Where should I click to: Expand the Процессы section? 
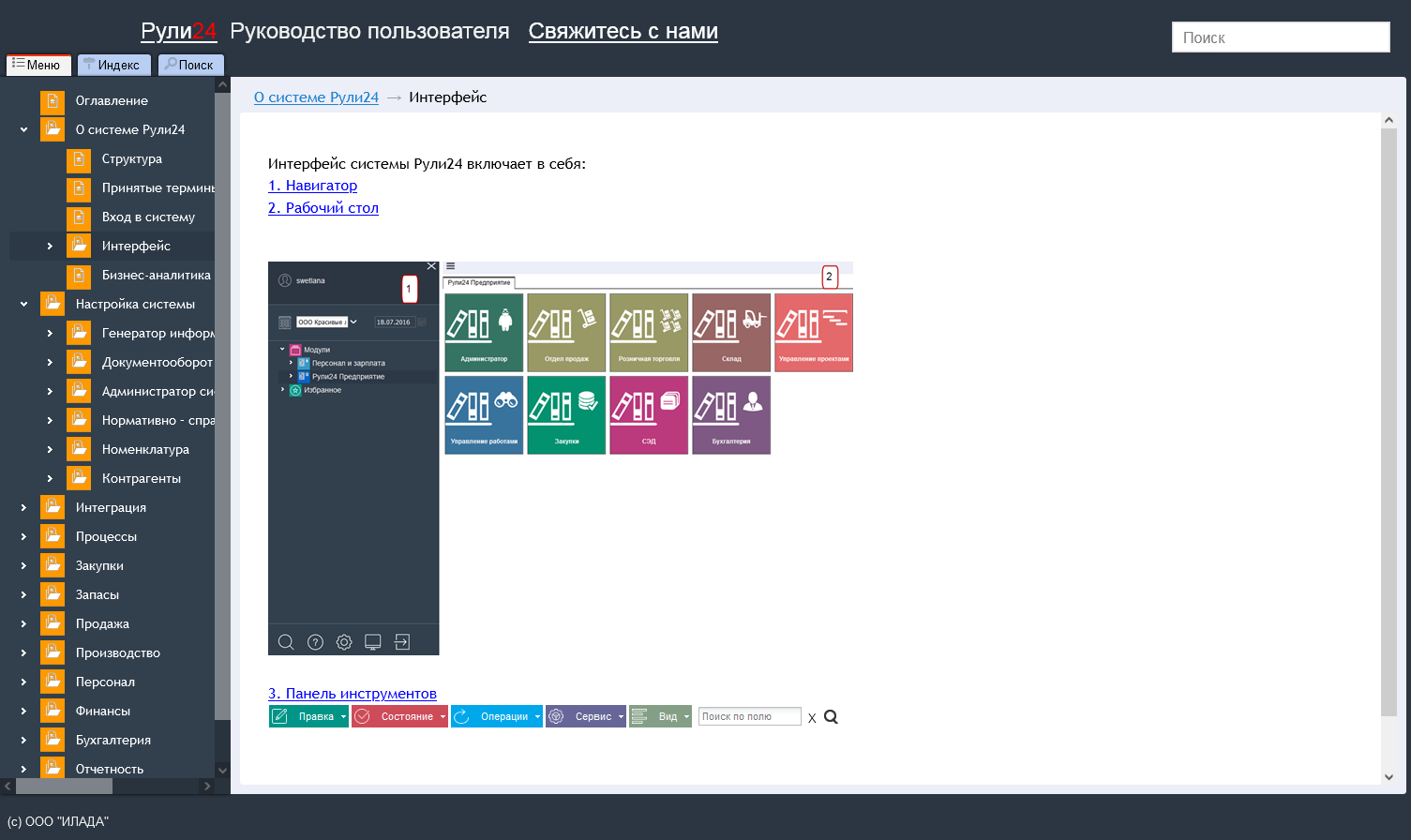pos(23,536)
